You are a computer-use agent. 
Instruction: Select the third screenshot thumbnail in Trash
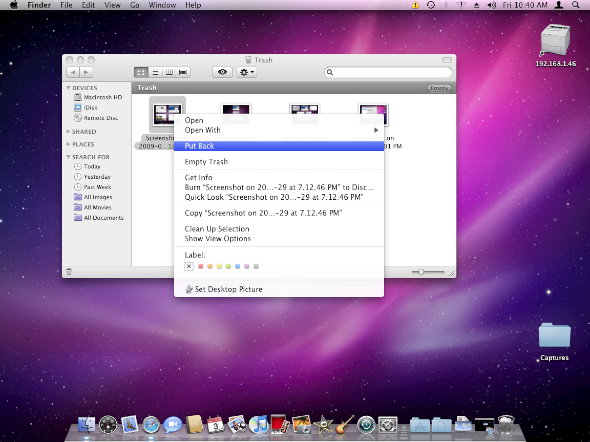pos(304,114)
